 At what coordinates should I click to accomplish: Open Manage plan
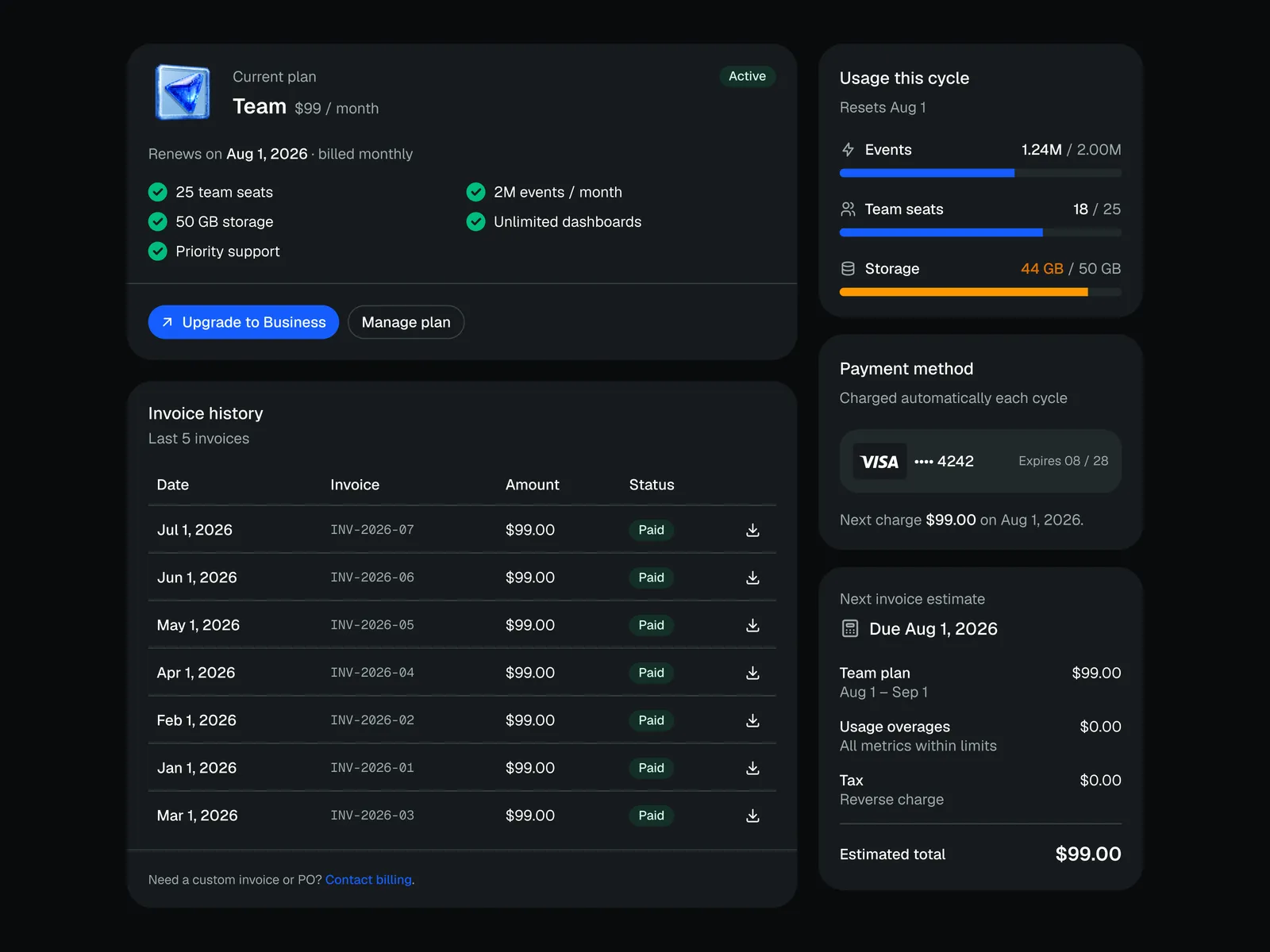(x=406, y=322)
